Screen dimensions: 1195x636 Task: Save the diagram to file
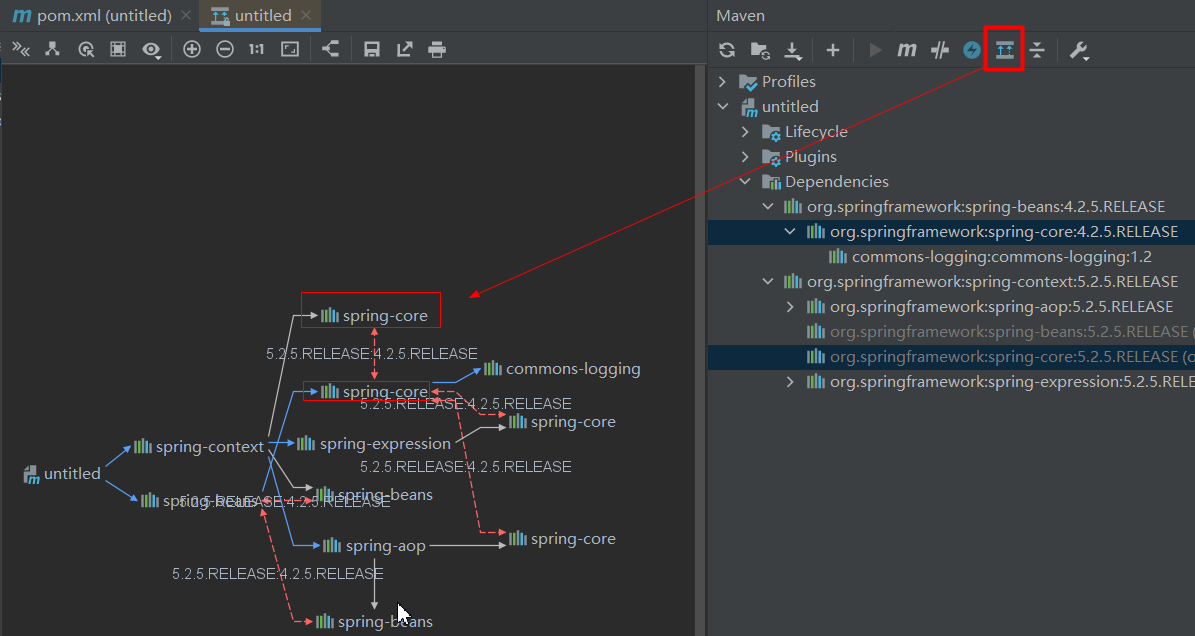372,50
